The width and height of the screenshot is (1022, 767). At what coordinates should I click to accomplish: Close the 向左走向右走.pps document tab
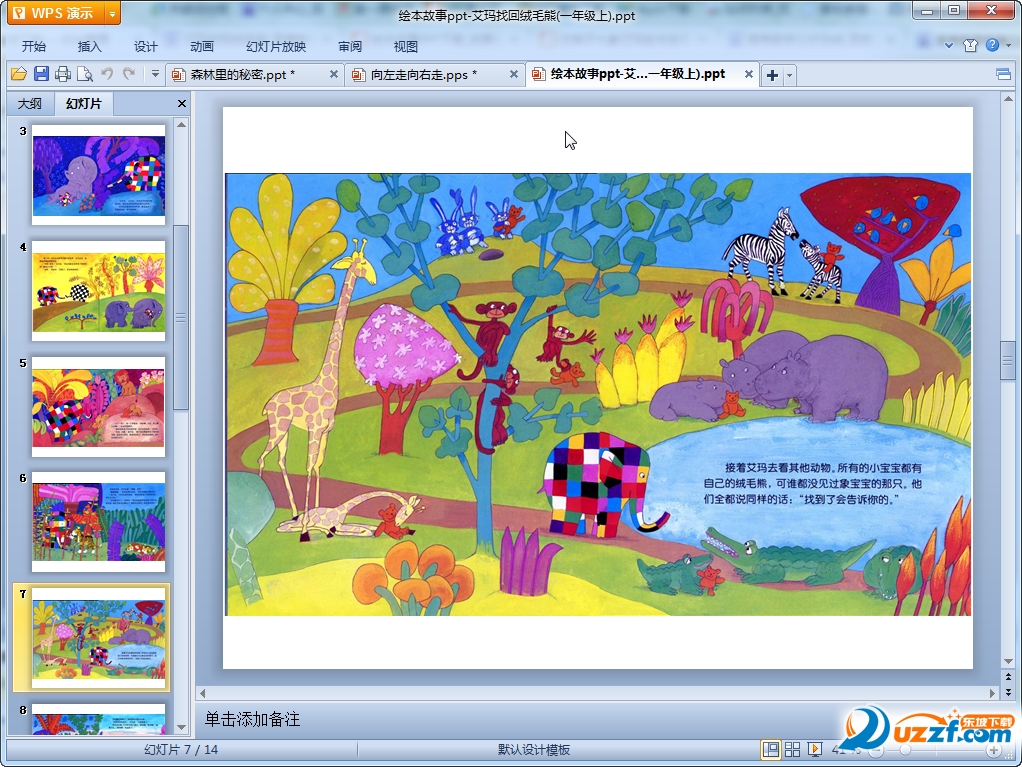(x=514, y=74)
